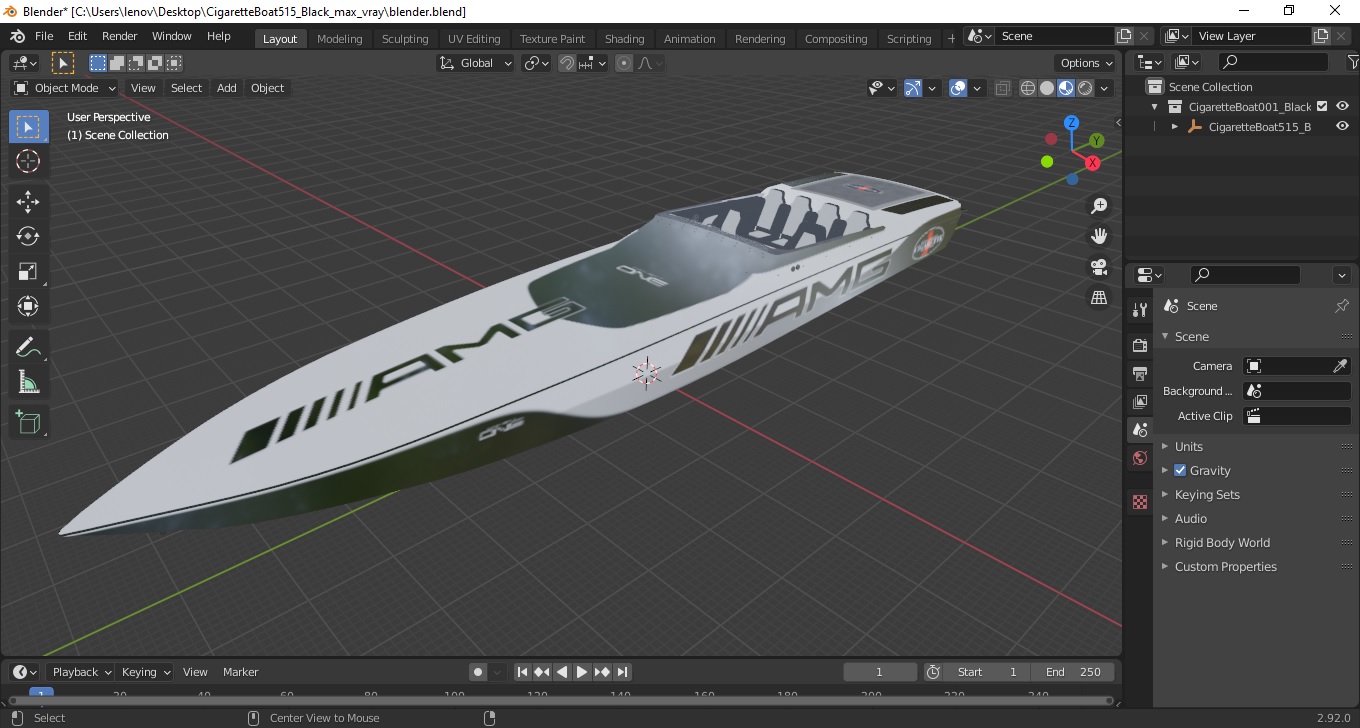Open Playback dropdown in timeline
1360x728 pixels.
80,672
